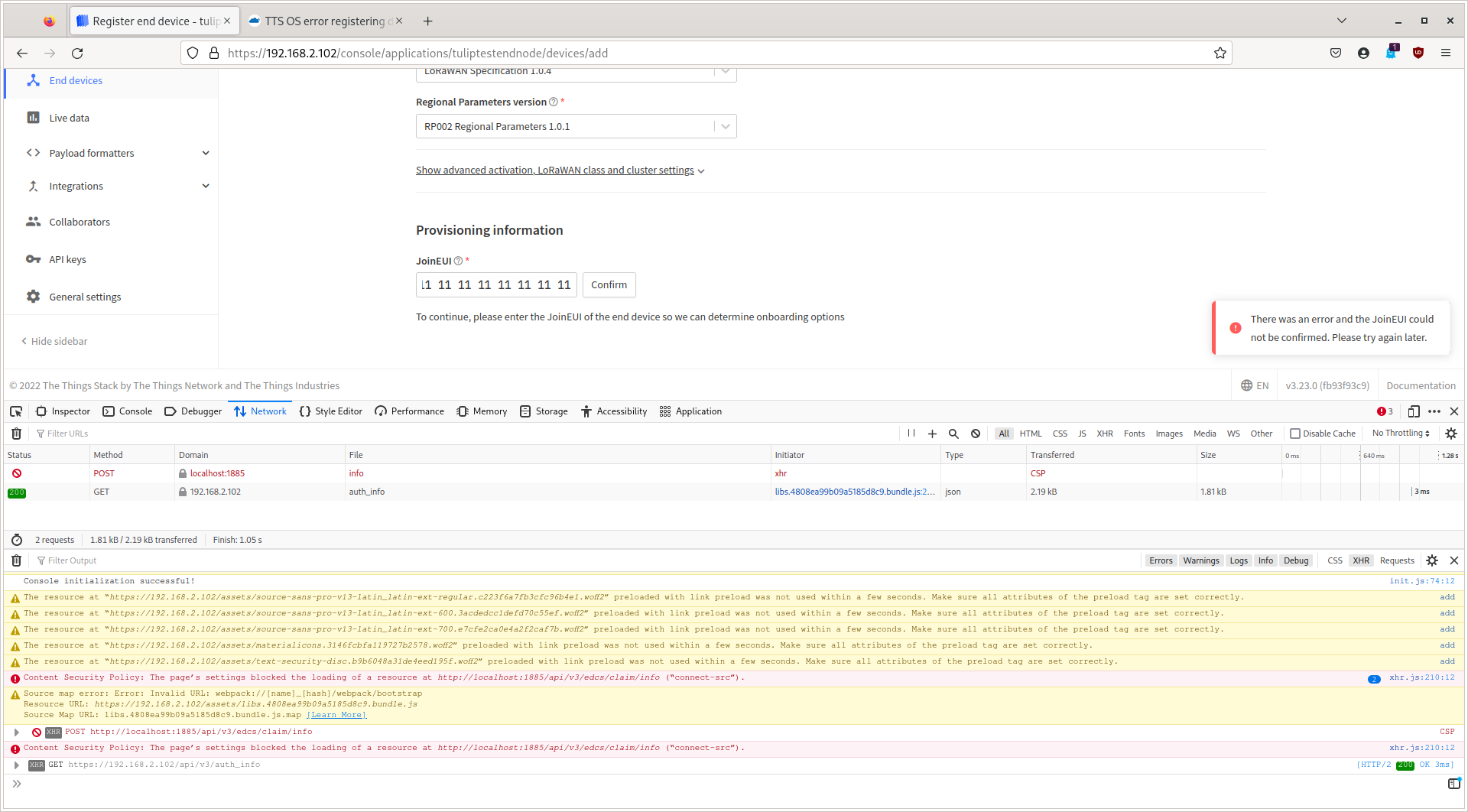
Task: Open console settings gear icon
Action: 1432,560
